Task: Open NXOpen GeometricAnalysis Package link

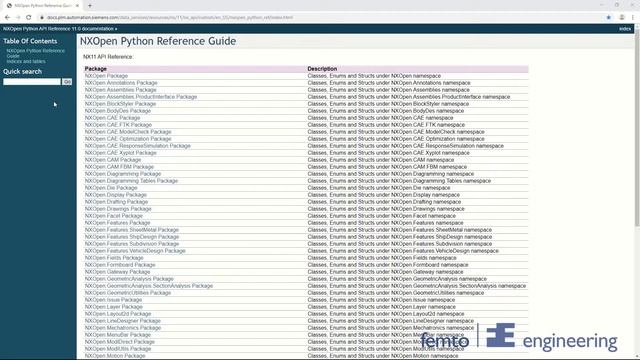Action: tap(129, 279)
